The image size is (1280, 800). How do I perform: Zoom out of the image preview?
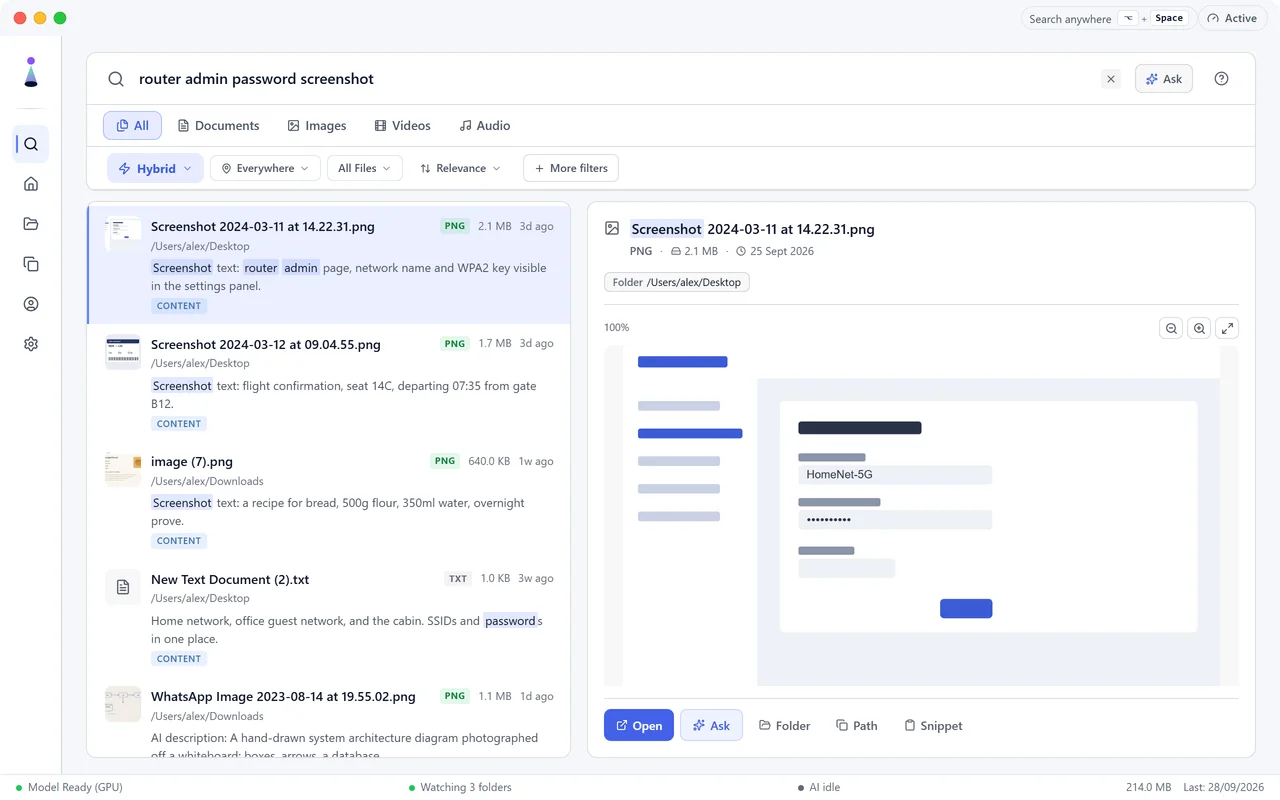[x=1171, y=328]
